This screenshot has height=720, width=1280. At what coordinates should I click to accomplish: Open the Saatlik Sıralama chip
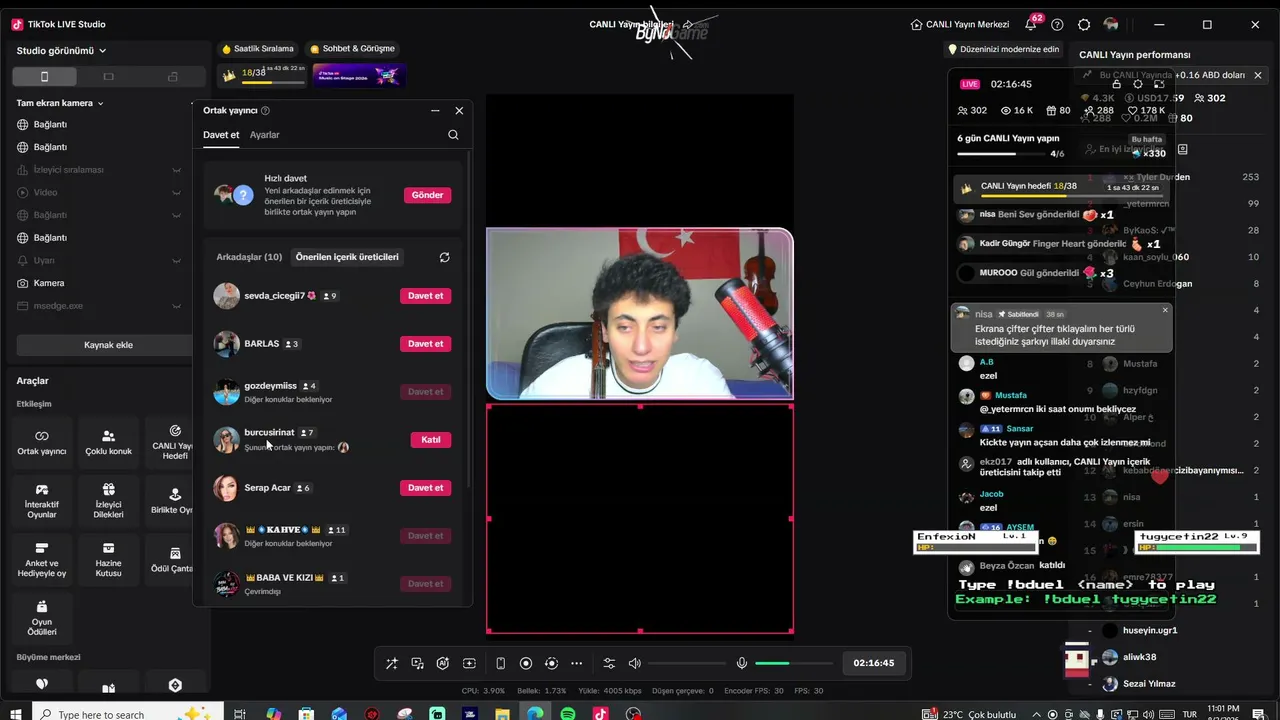258,48
